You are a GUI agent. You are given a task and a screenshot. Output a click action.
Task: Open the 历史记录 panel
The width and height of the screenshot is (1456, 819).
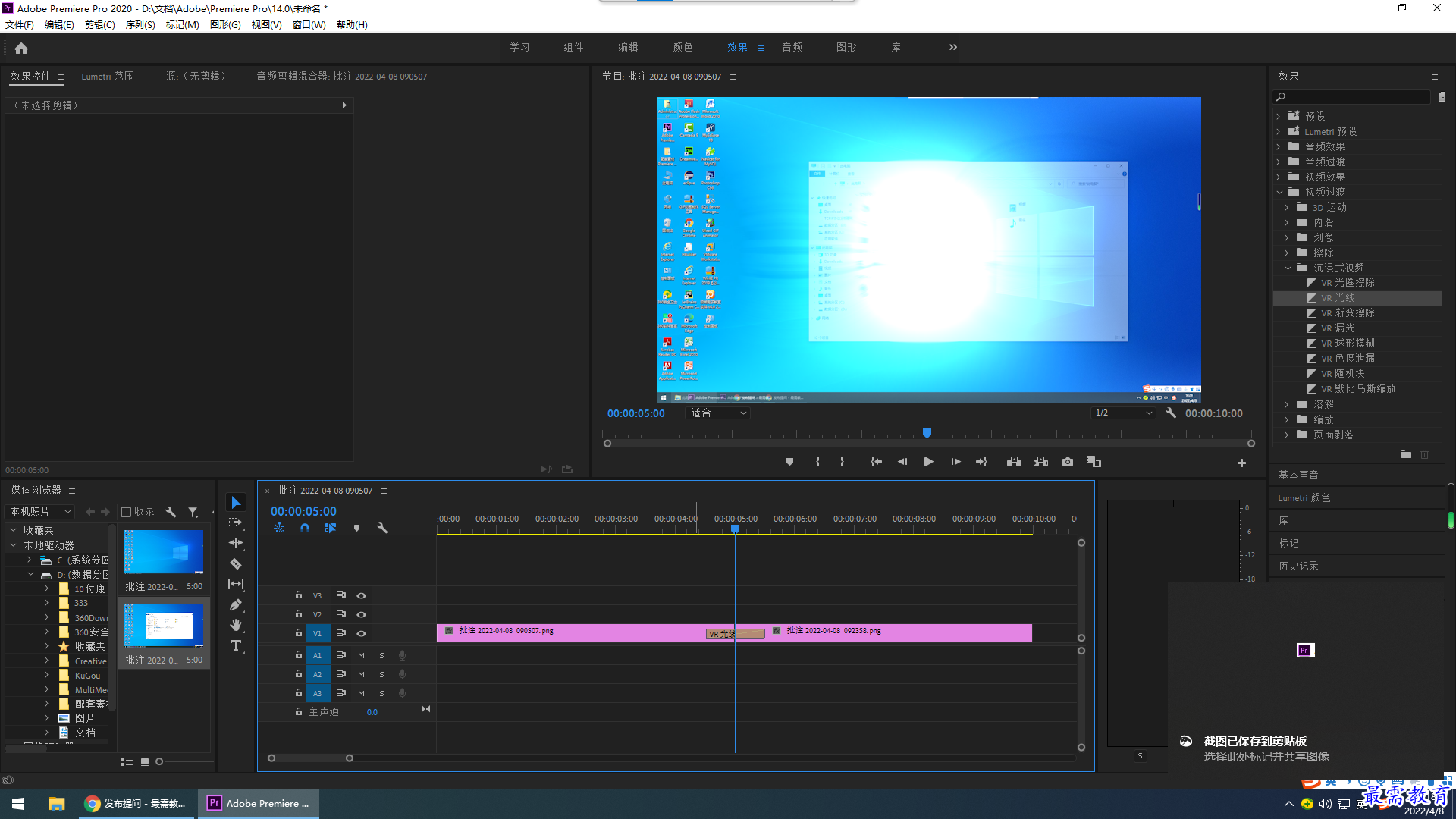[1298, 566]
